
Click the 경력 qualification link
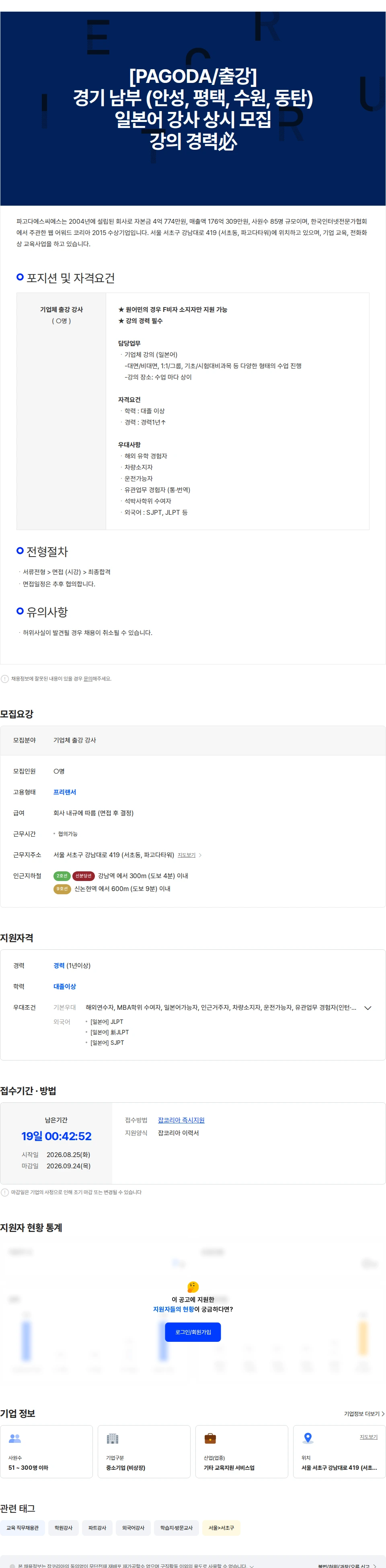point(58,966)
